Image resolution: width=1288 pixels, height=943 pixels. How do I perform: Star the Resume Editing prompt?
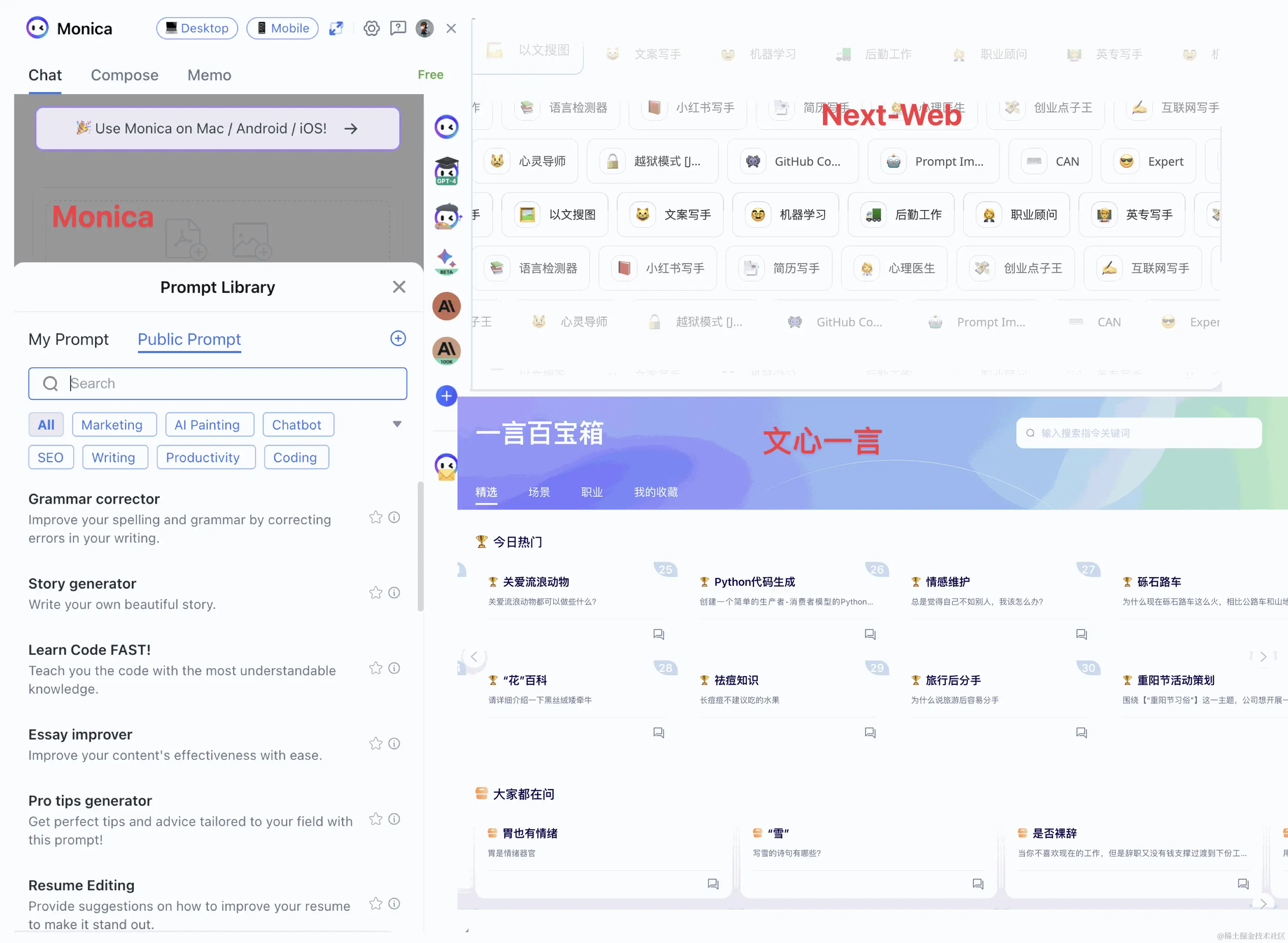(375, 903)
